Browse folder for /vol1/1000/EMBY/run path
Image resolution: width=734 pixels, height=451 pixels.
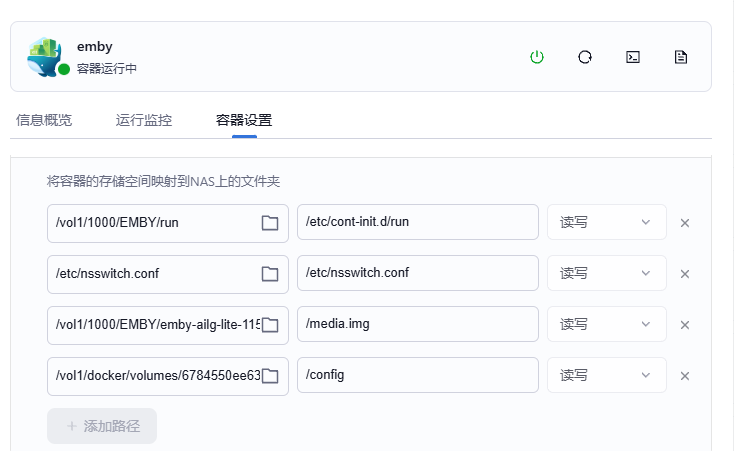[x=270, y=223]
